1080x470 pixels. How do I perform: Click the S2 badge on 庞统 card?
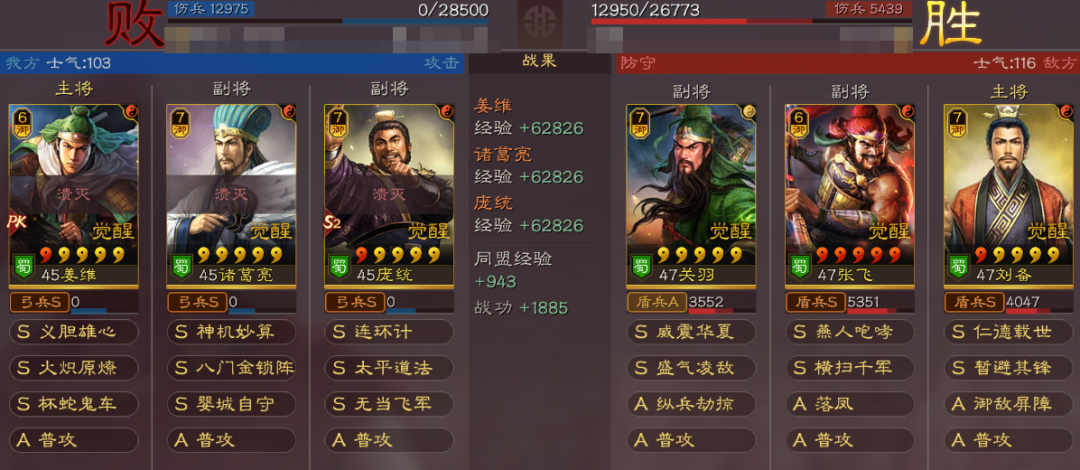(x=334, y=222)
